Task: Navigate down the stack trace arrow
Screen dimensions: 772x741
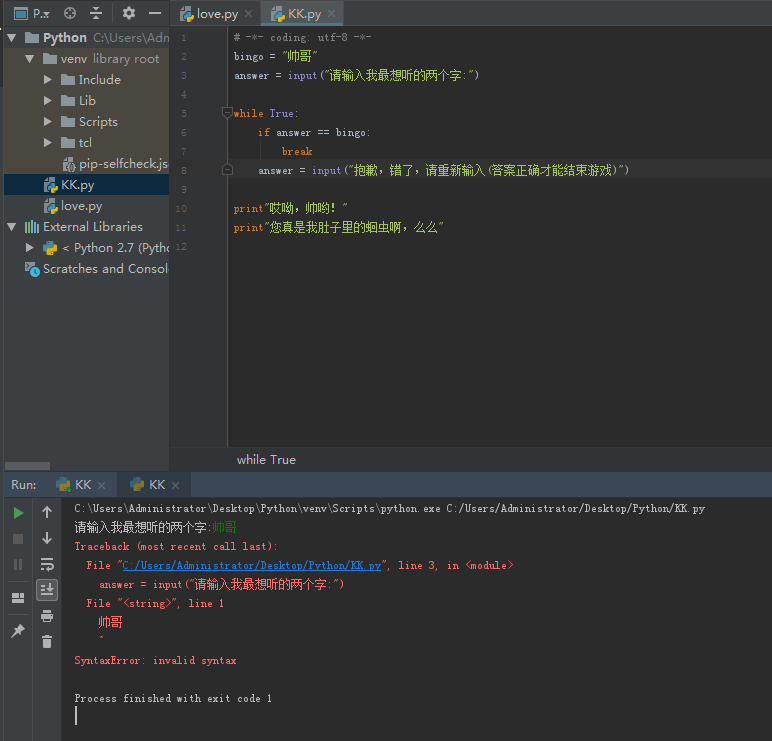Action: pyautogui.click(x=47, y=538)
